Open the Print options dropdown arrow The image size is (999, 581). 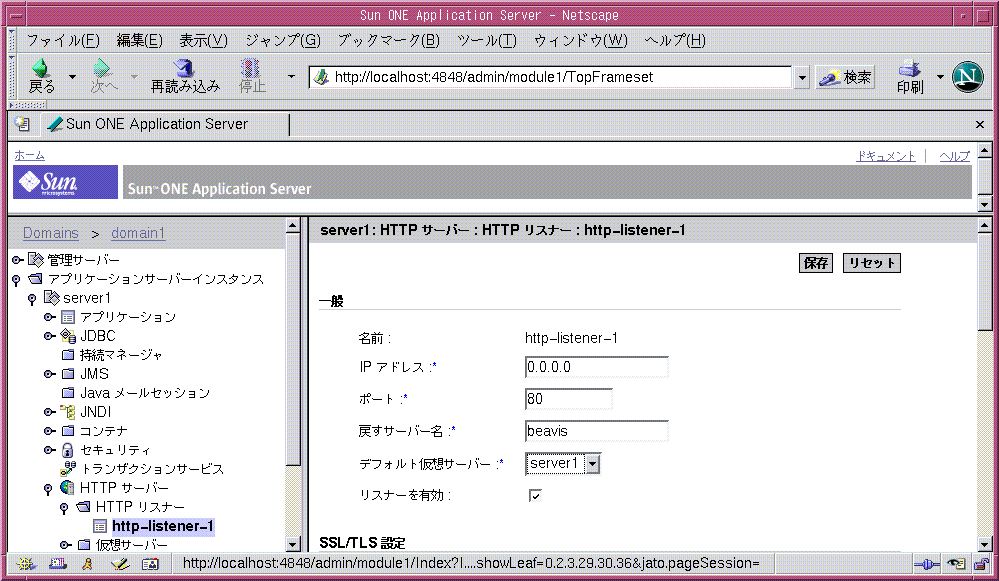(940, 76)
